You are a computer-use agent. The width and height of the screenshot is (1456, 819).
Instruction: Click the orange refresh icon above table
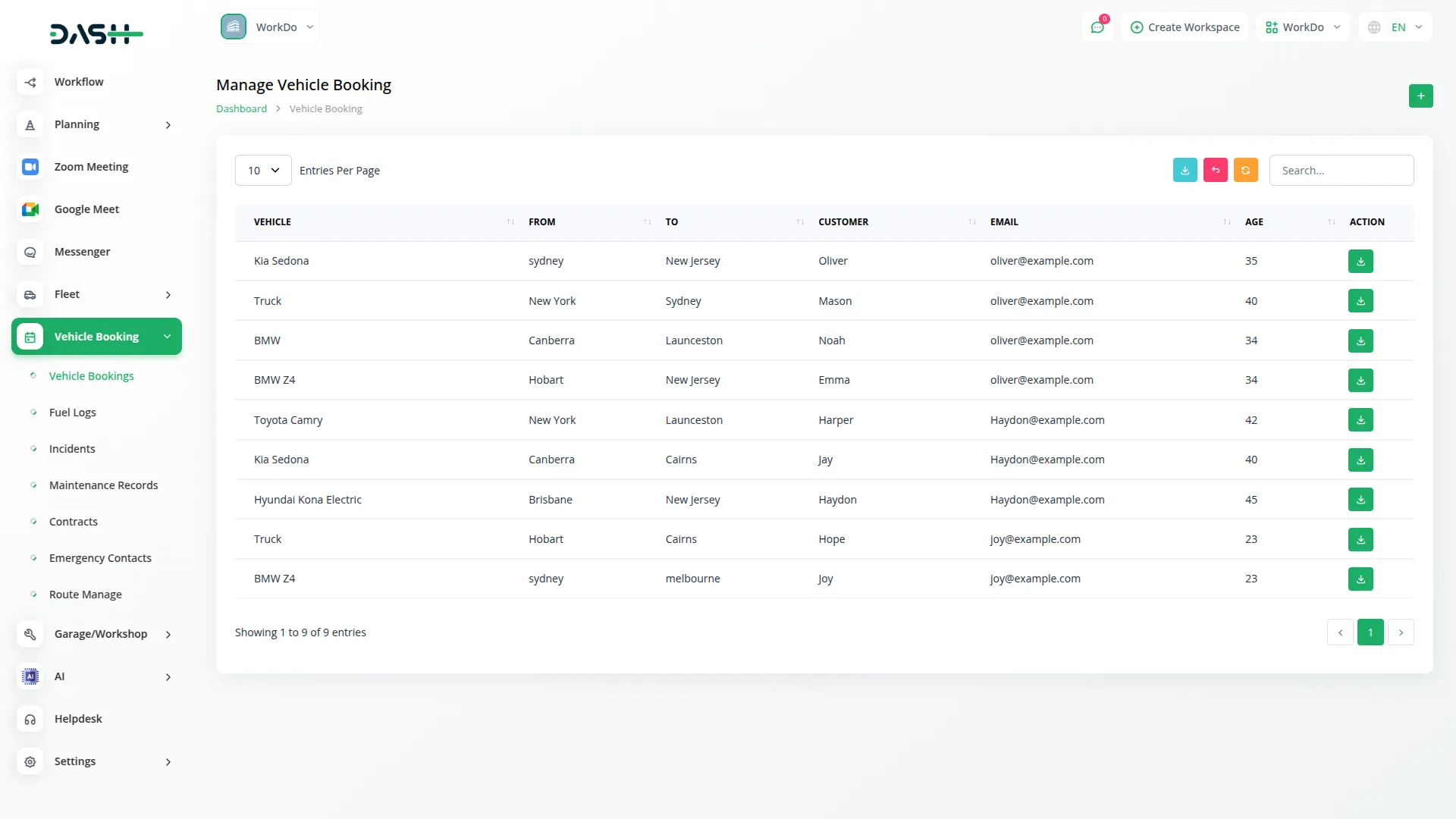[1245, 170]
